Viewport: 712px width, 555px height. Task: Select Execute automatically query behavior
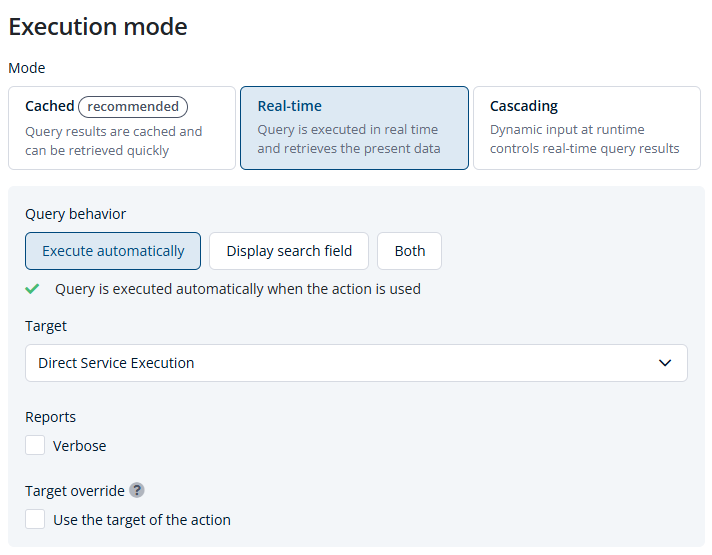pyautogui.click(x=113, y=251)
